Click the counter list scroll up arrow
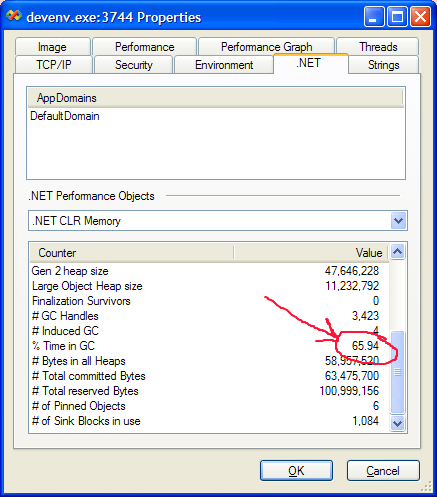The image size is (437, 497). [397, 252]
